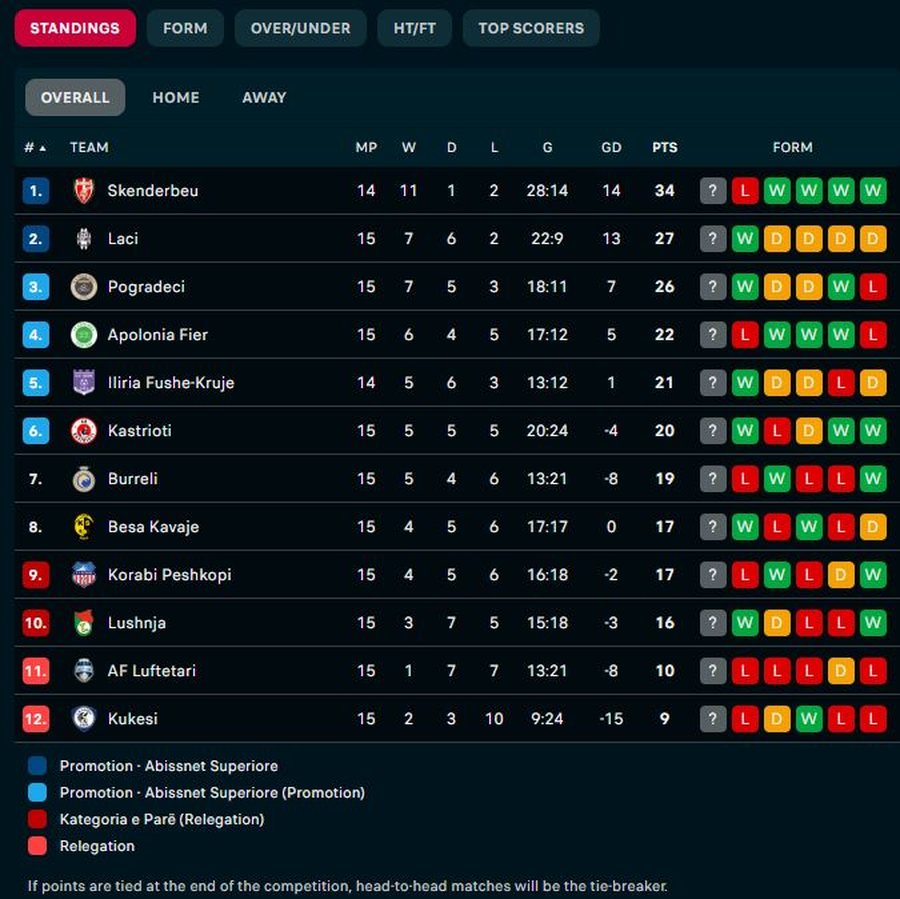Image resolution: width=900 pixels, height=899 pixels.
Task: Select the Overall standings filter
Action: click(75, 97)
